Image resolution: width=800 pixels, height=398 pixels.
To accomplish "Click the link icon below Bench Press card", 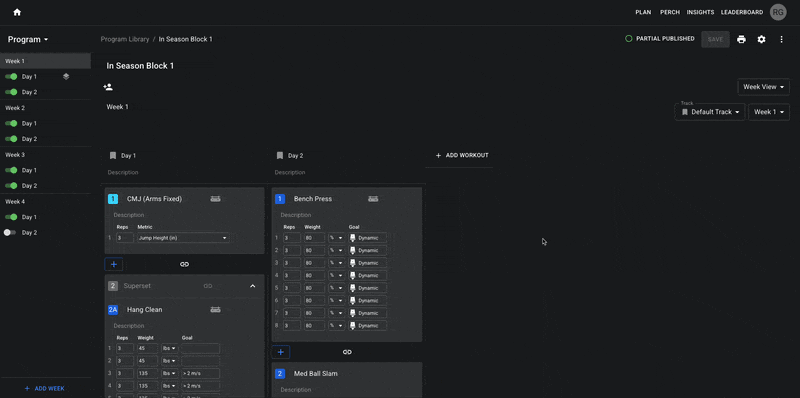I will pyautogui.click(x=347, y=352).
